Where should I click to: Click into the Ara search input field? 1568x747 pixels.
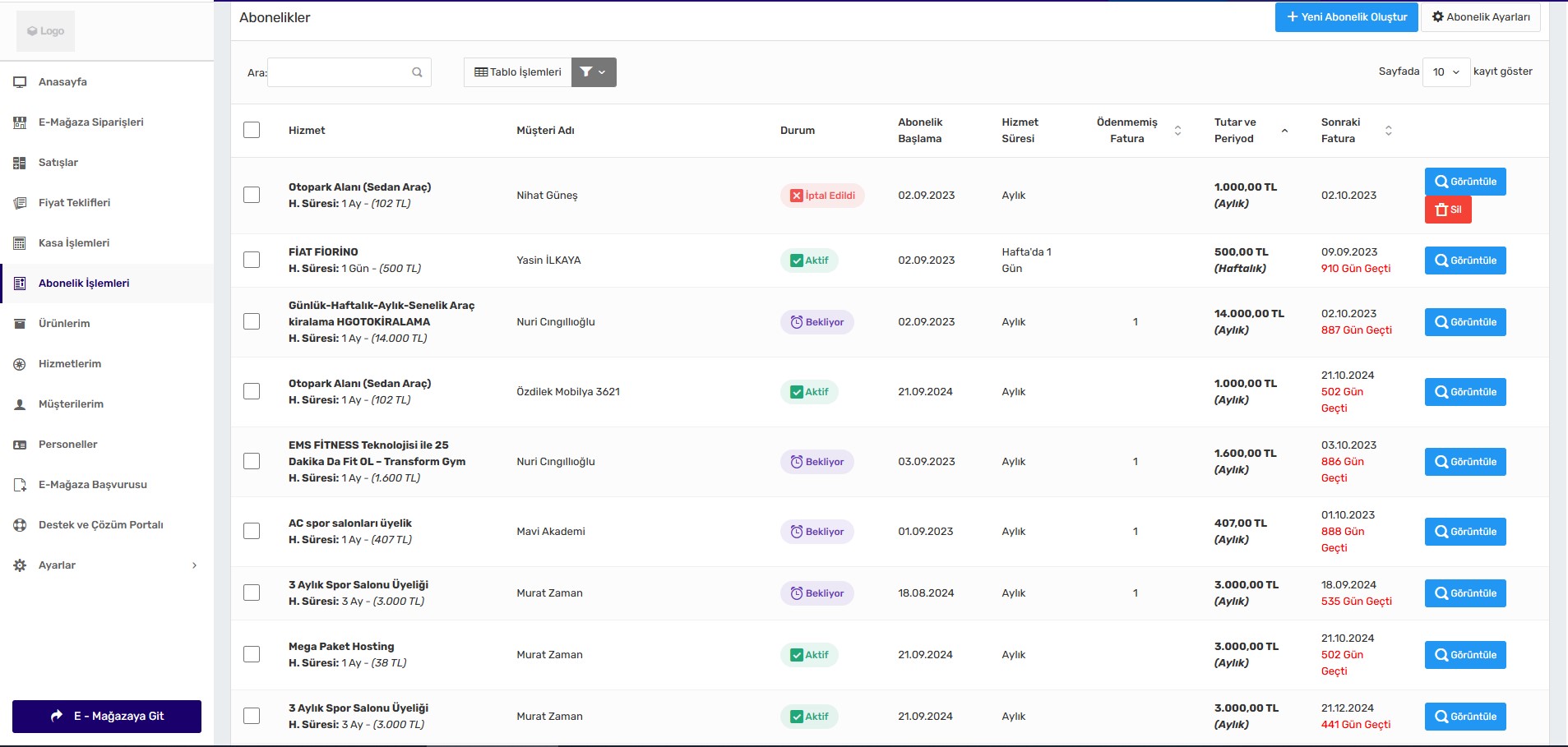(339, 72)
